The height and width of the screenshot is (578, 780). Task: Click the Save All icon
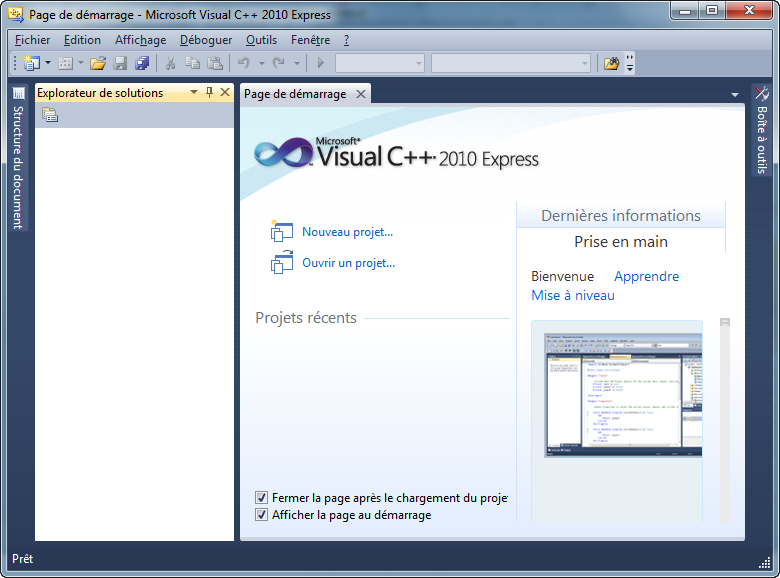(x=142, y=63)
